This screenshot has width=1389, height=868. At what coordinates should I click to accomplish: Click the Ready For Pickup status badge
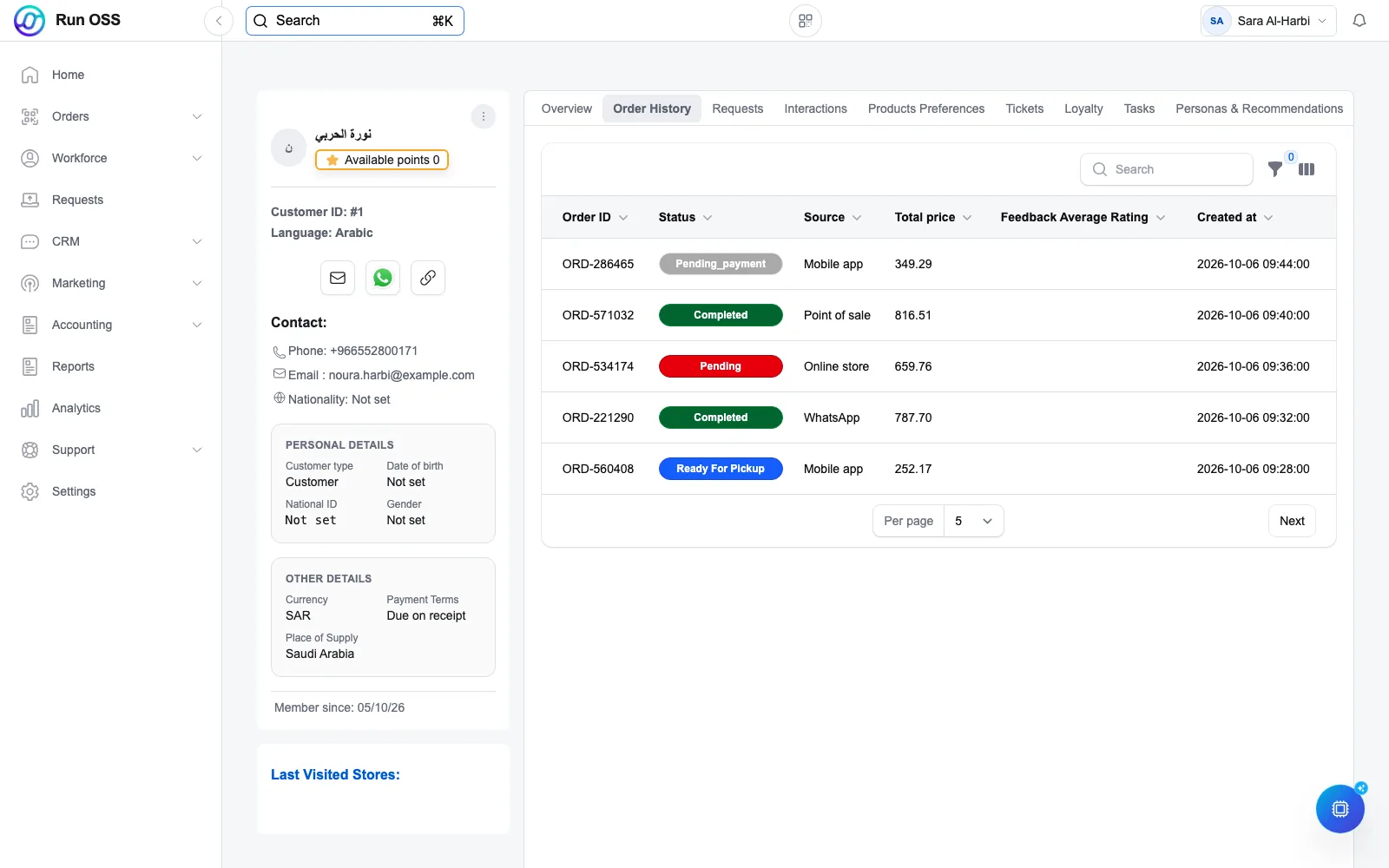(x=721, y=469)
